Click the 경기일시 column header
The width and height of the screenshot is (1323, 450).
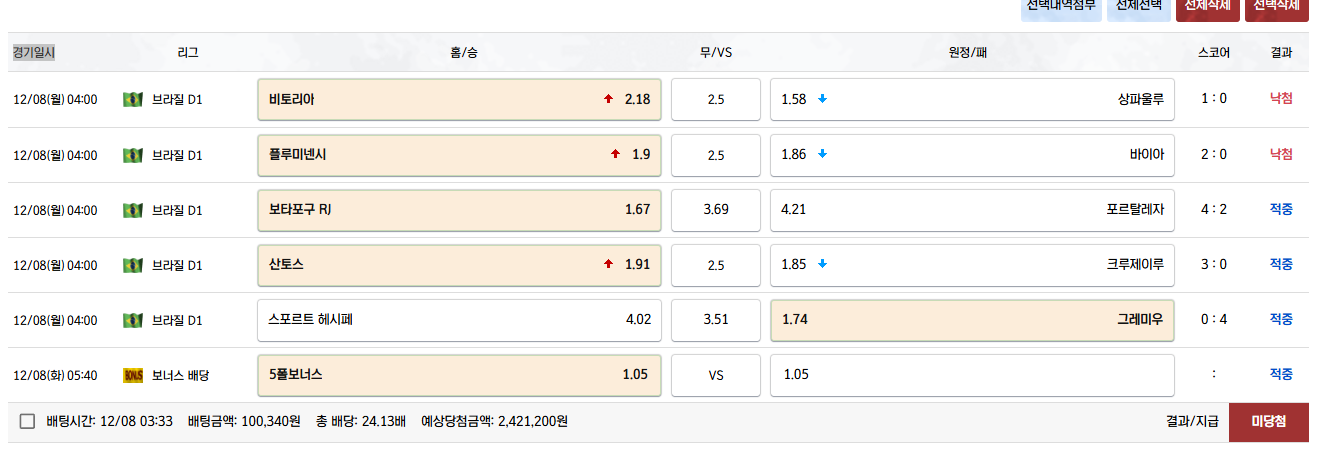coord(34,52)
